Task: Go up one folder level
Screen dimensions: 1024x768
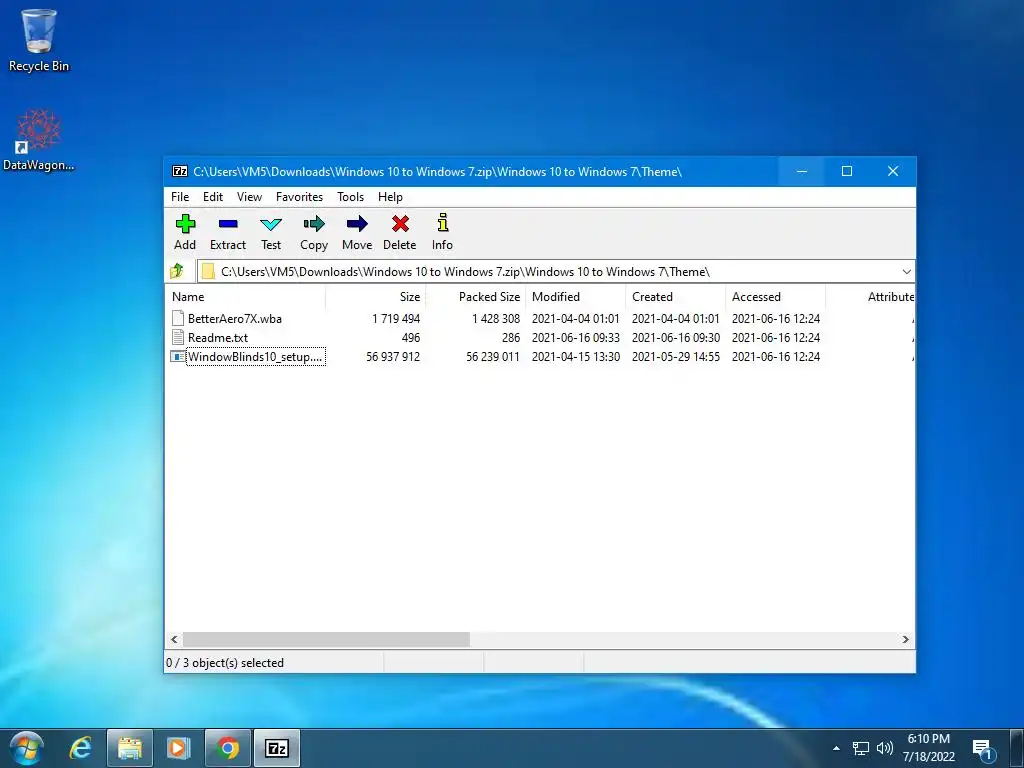Action: coord(177,271)
